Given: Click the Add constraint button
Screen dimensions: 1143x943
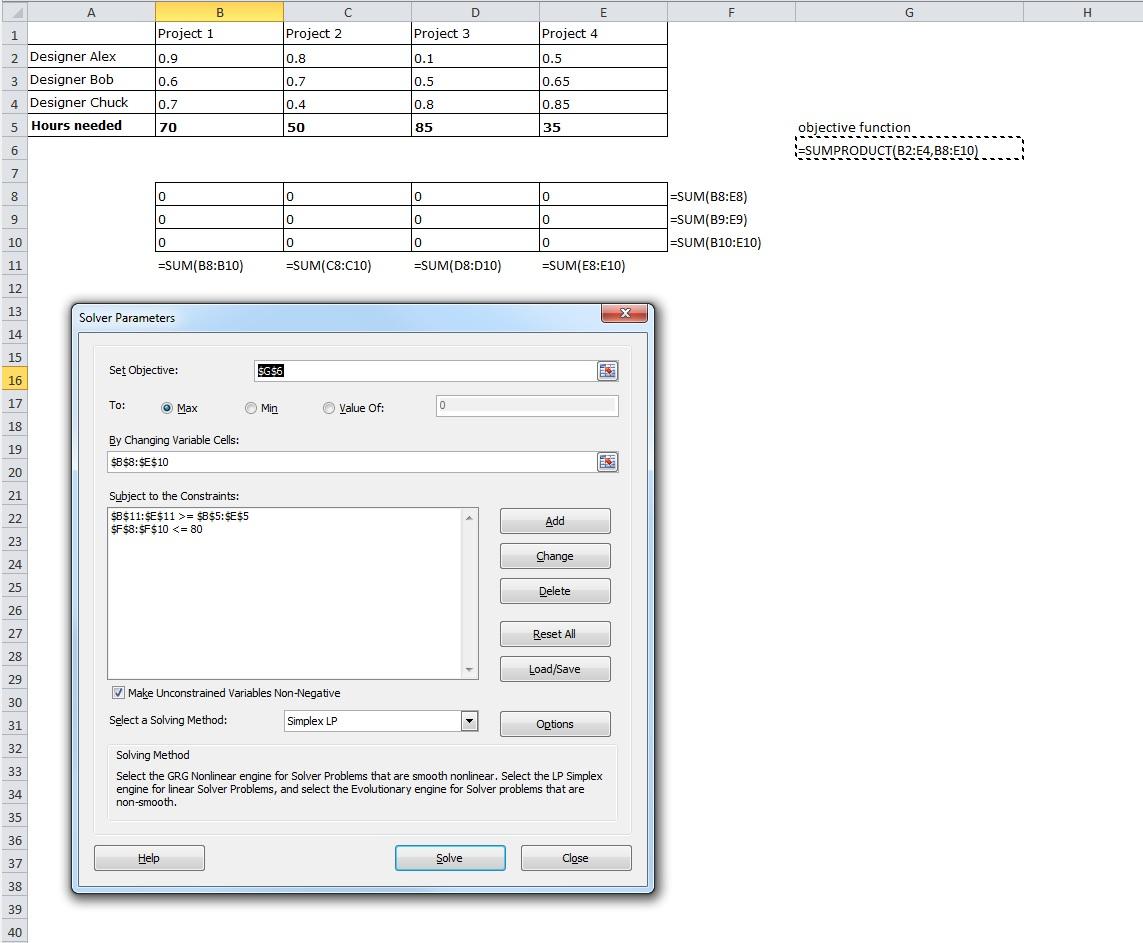Looking at the screenshot, I should pyautogui.click(x=555, y=521).
